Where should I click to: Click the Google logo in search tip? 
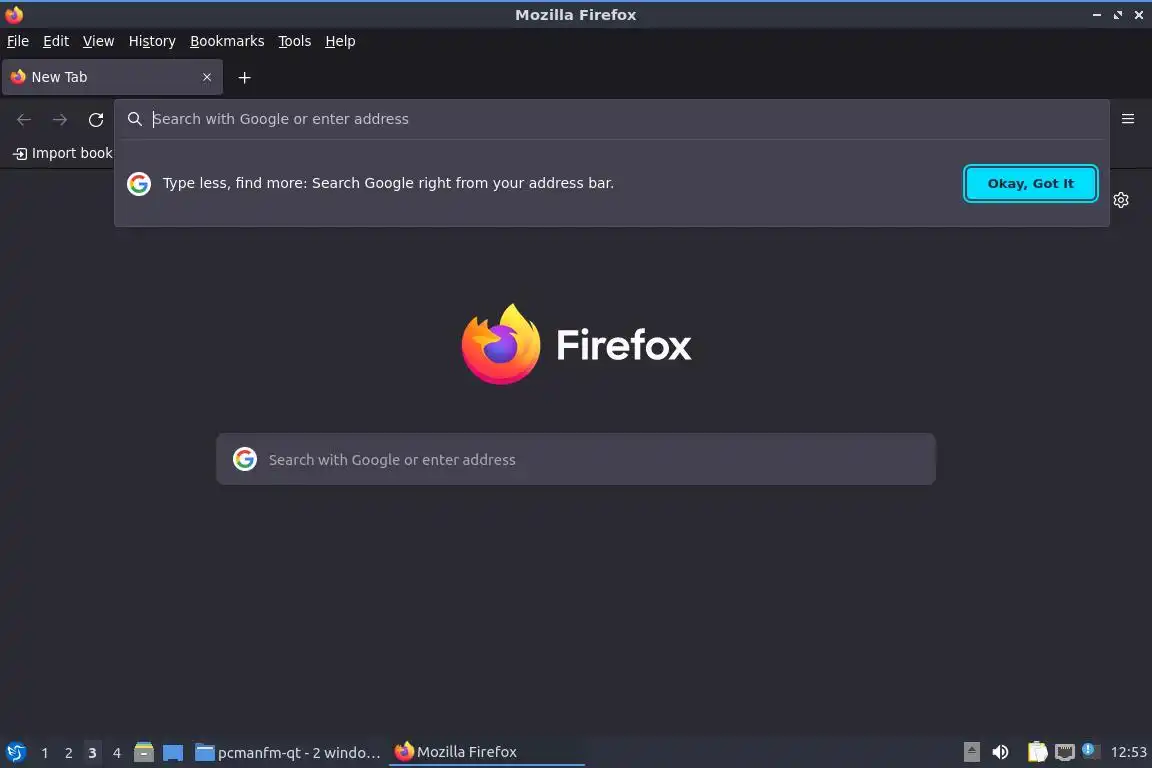pos(139,184)
